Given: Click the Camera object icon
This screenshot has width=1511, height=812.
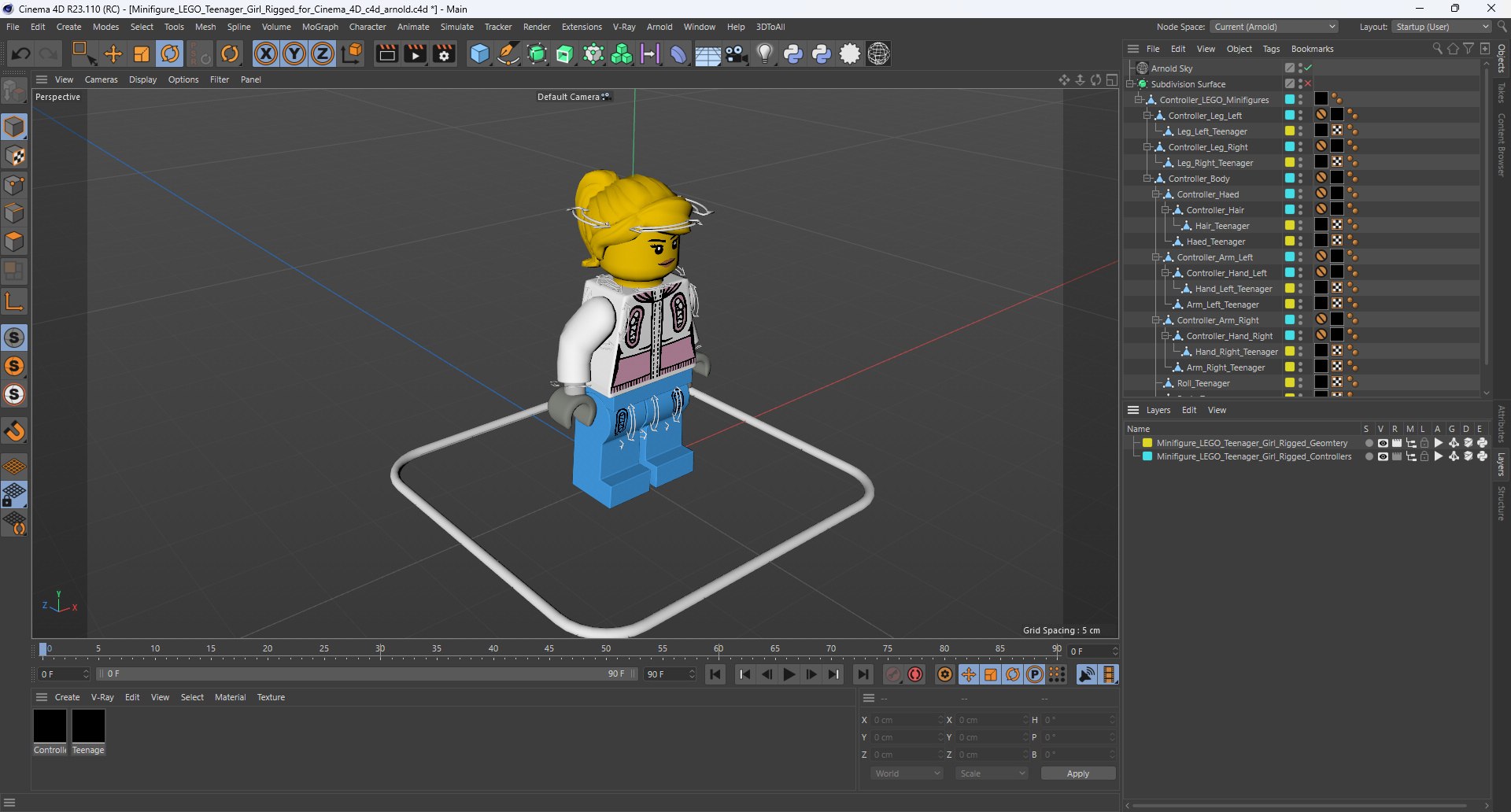Looking at the screenshot, I should pyautogui.click(x=737, y=54).
